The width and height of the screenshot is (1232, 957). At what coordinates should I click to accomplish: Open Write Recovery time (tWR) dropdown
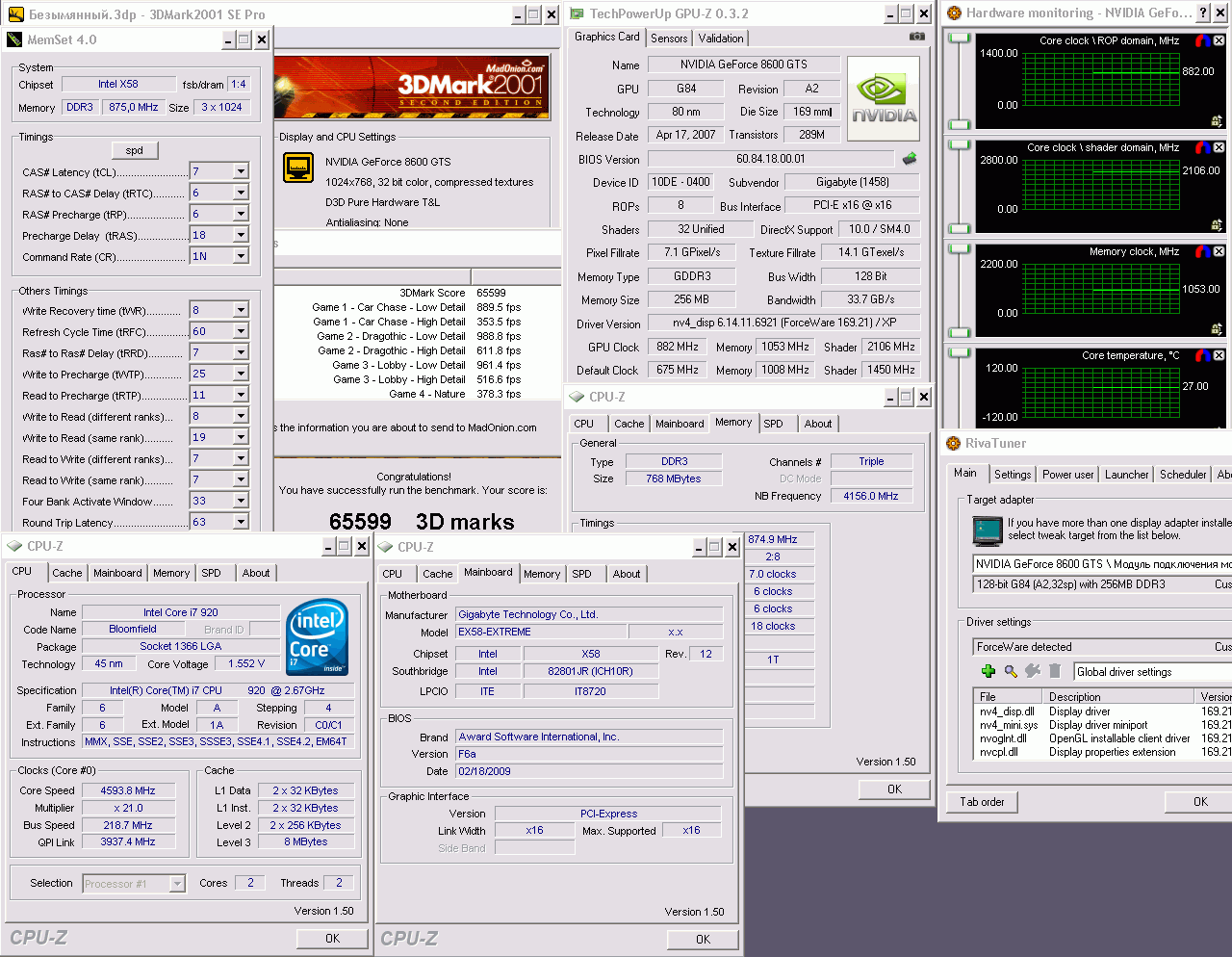[x=241, y=310]
